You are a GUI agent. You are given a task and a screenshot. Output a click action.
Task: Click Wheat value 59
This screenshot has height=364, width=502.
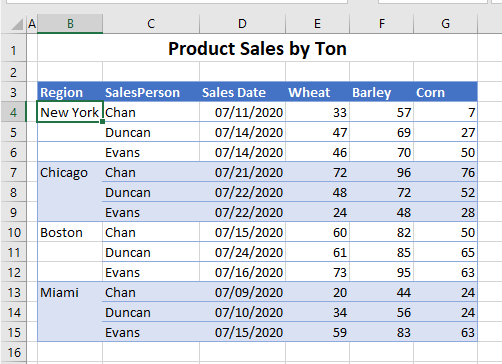point(317,332)
